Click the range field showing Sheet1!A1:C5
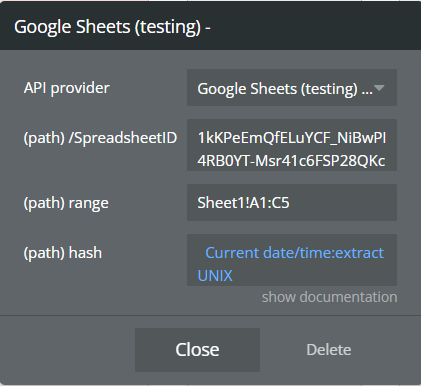This screenshot has height=386, width=421. pos(292,202)
